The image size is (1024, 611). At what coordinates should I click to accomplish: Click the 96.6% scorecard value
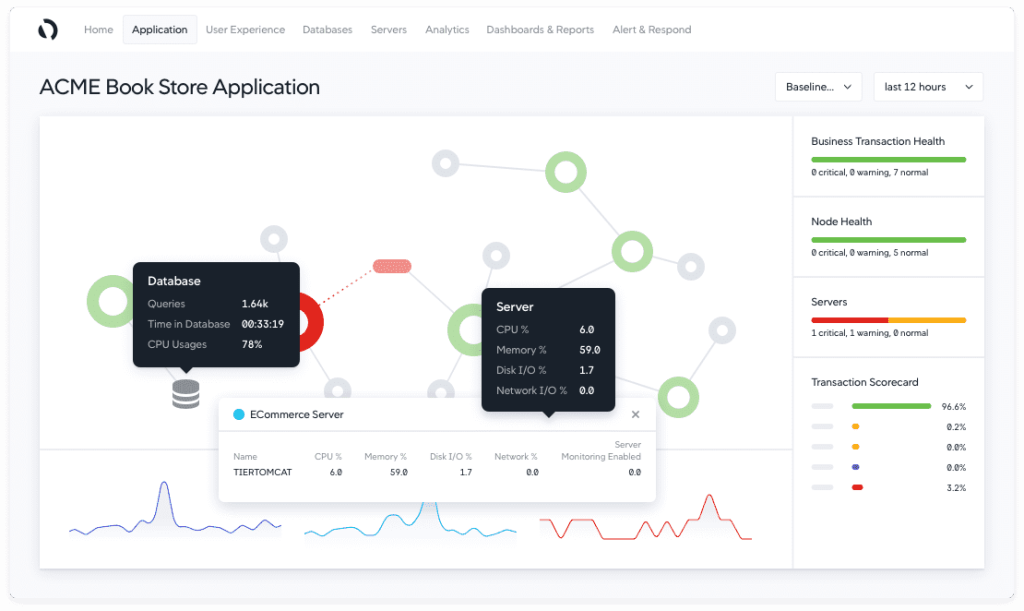coord(953,407)
